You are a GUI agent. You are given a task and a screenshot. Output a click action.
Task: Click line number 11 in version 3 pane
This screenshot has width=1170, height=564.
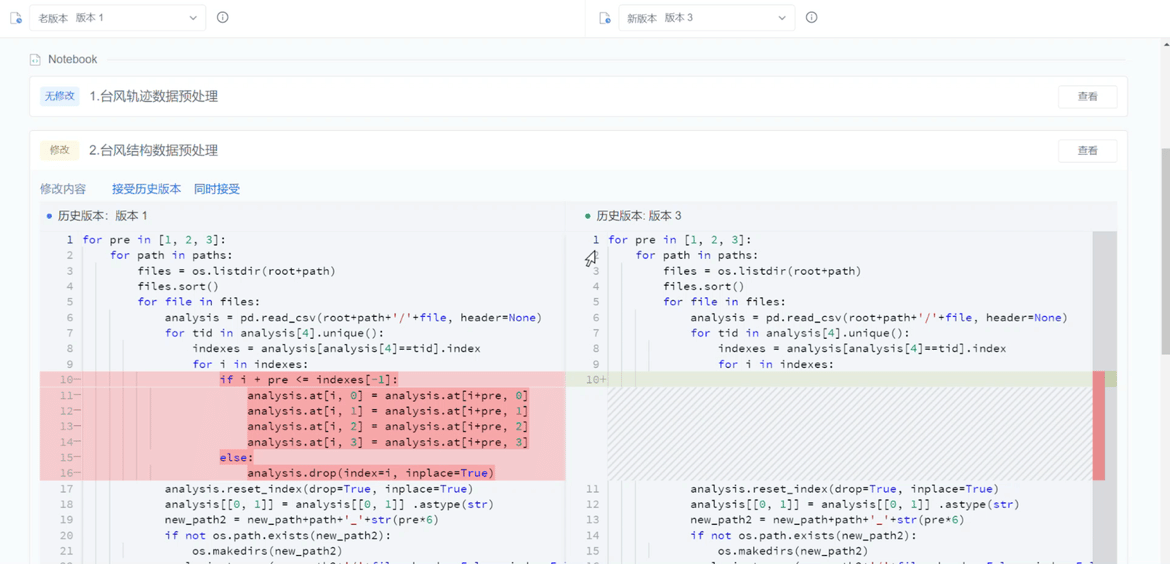click(x=593, y=489)
